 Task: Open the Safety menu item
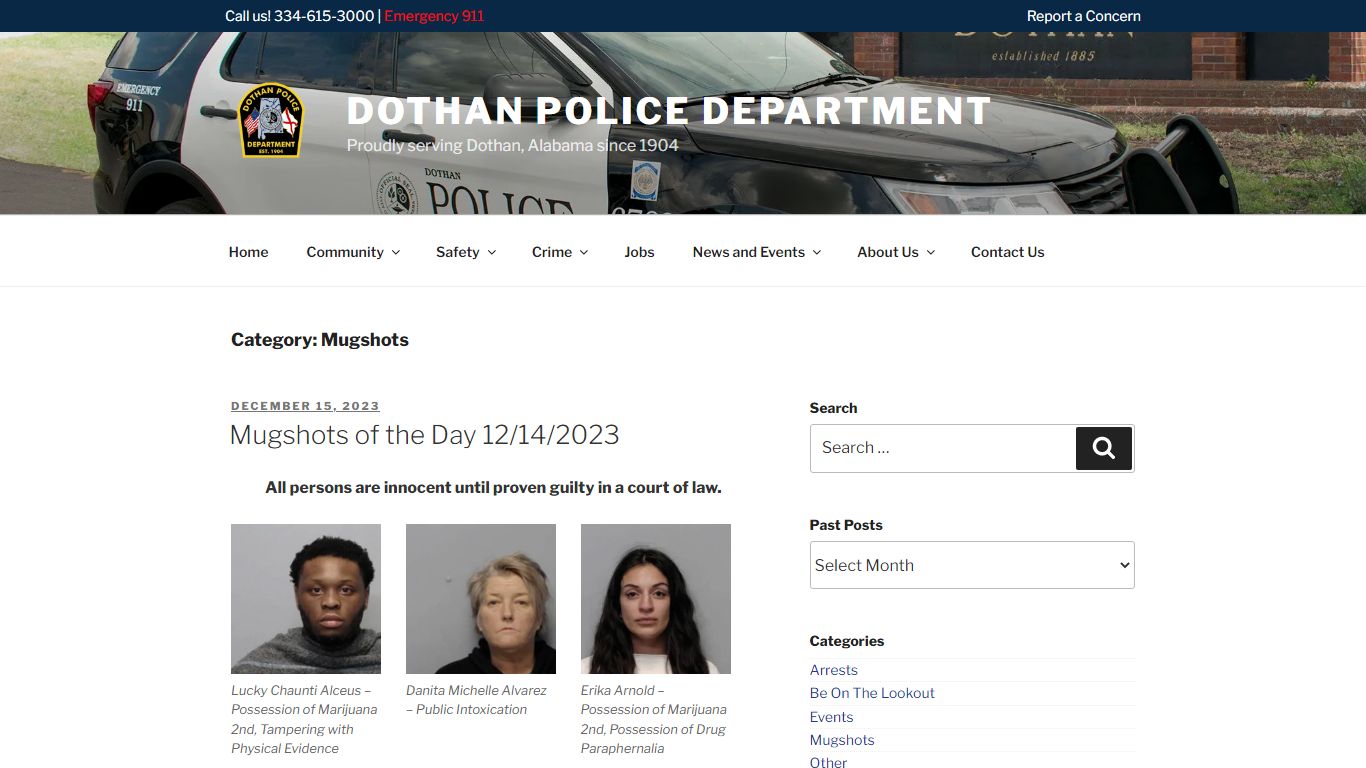click(x=458, y=252)
